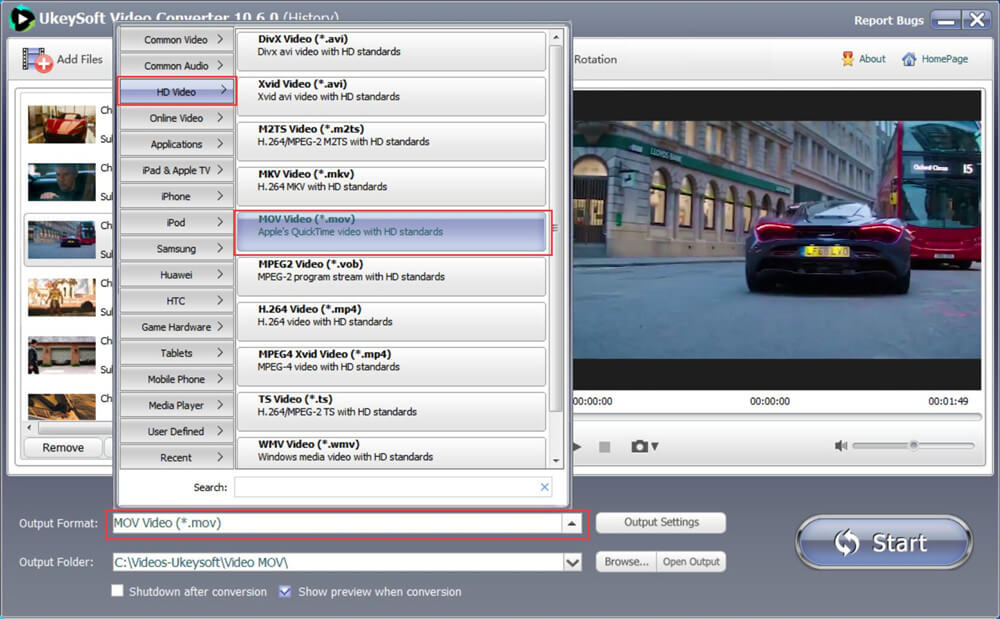The height and width of the screenshot is (619, 1000).
Task: Expand the Common Audio category
Action: tap(177, 66)
